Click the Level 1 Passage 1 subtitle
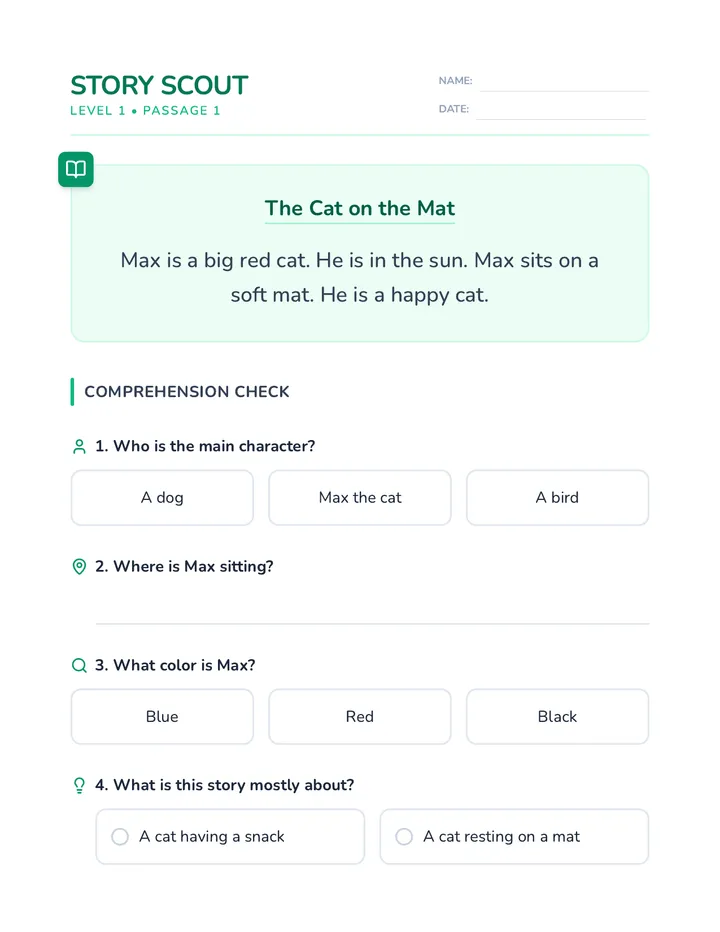 click(x=145, y=111)
